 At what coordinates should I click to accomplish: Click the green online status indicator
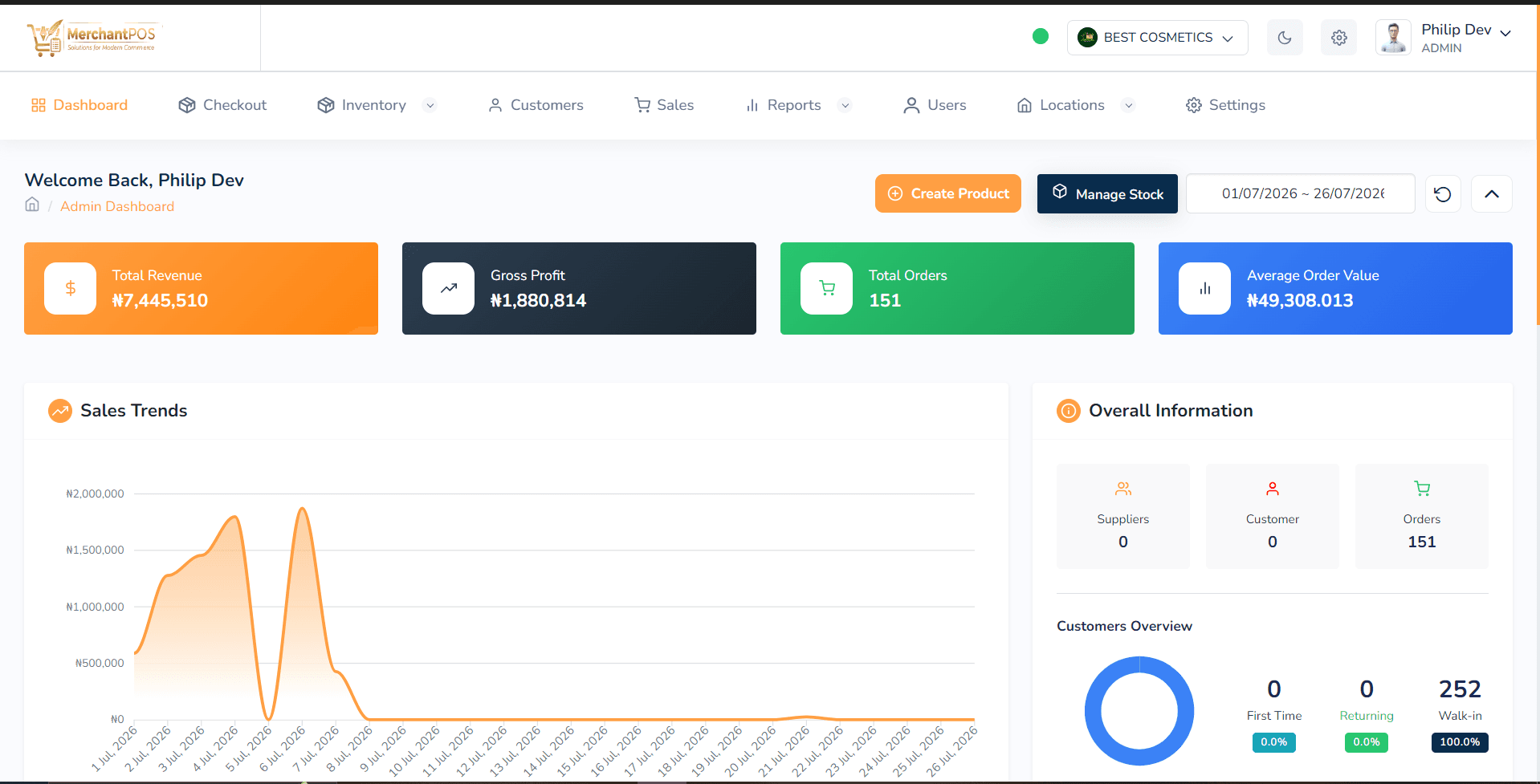tap(1040, 36)
